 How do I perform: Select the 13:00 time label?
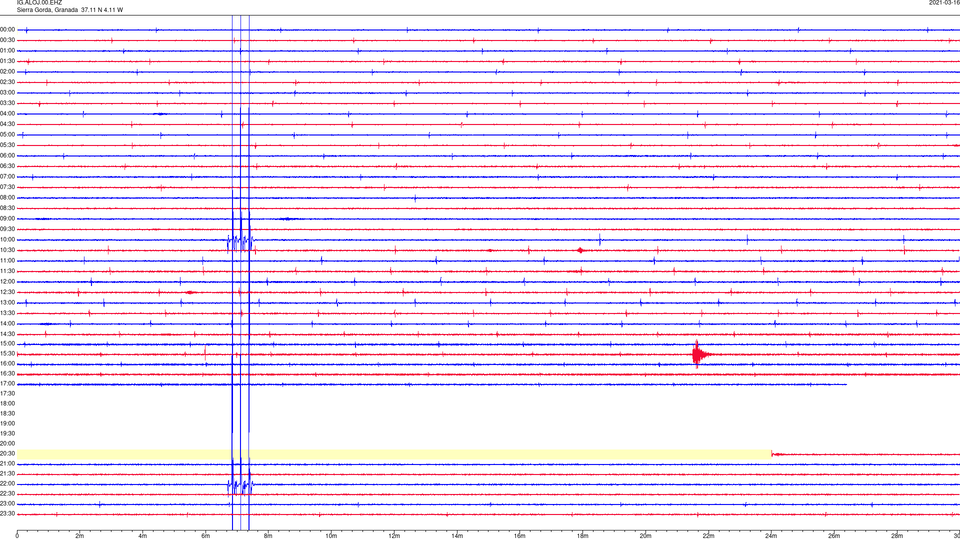click(x=7, y=302)
